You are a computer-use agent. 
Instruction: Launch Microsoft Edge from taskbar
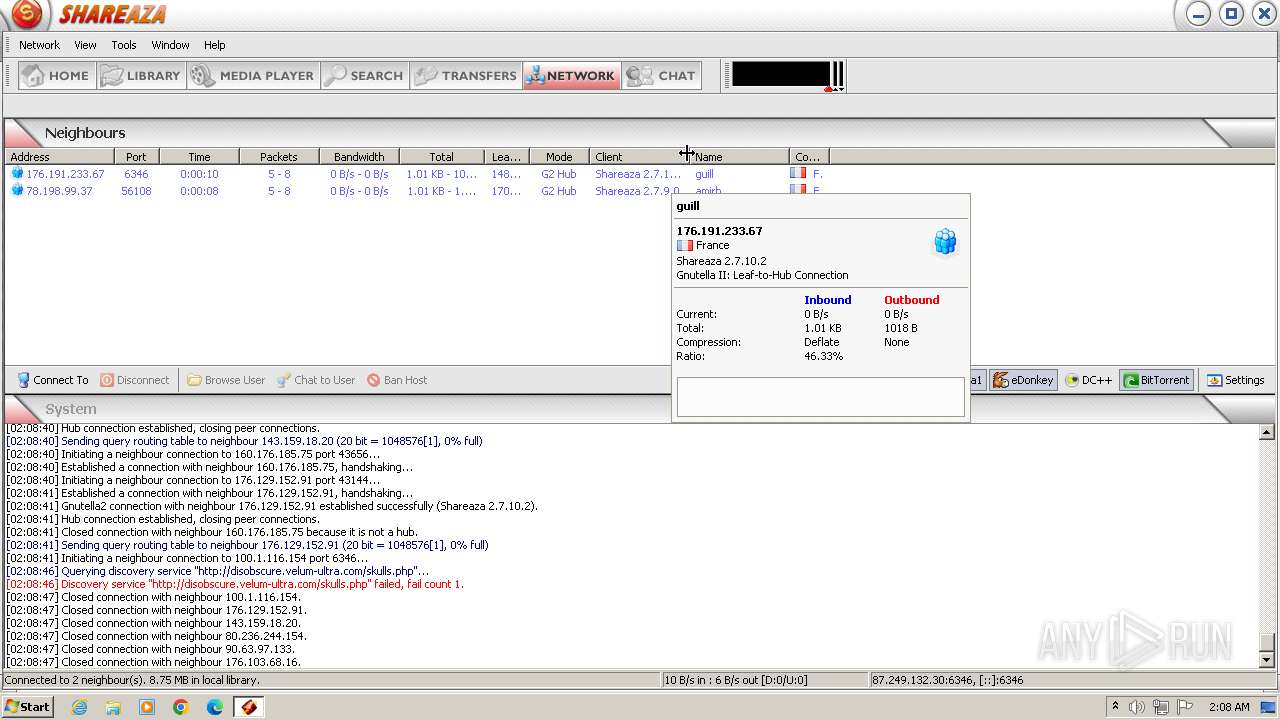(x=215, y=707)
